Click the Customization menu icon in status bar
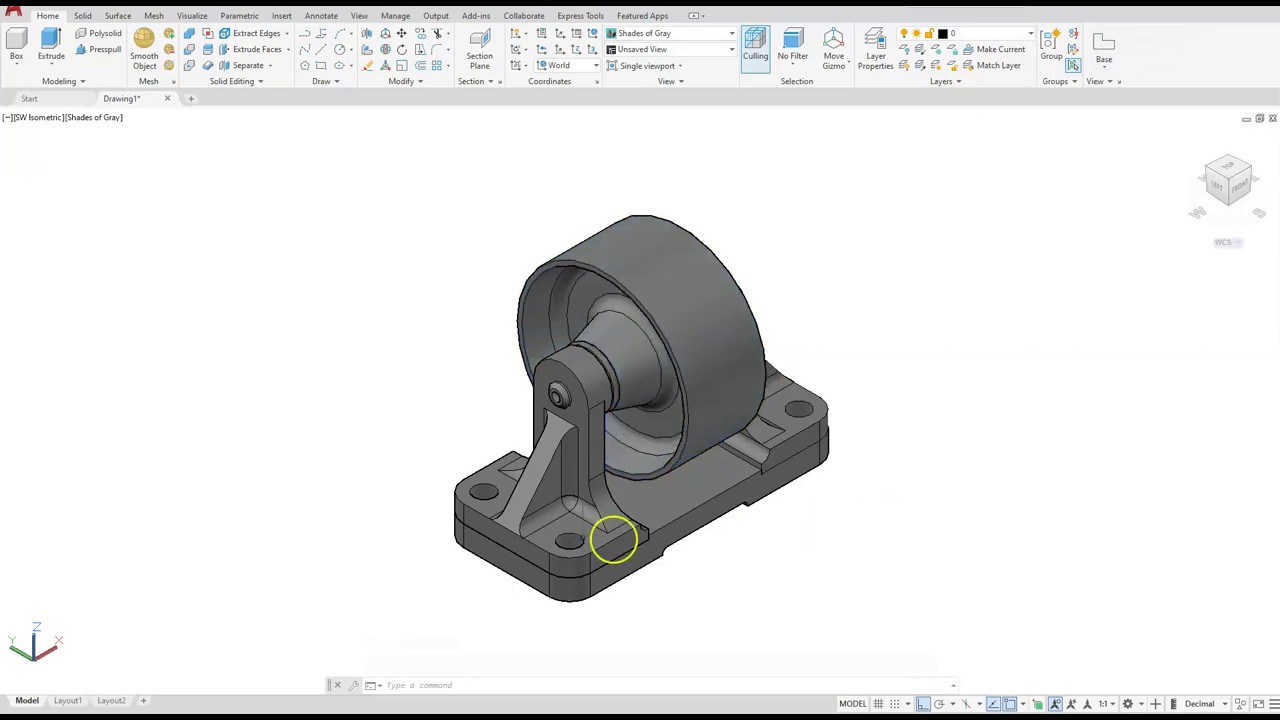Image resolution: width=1280 pixels, height=720 pixels. (x=1275, y=704)
